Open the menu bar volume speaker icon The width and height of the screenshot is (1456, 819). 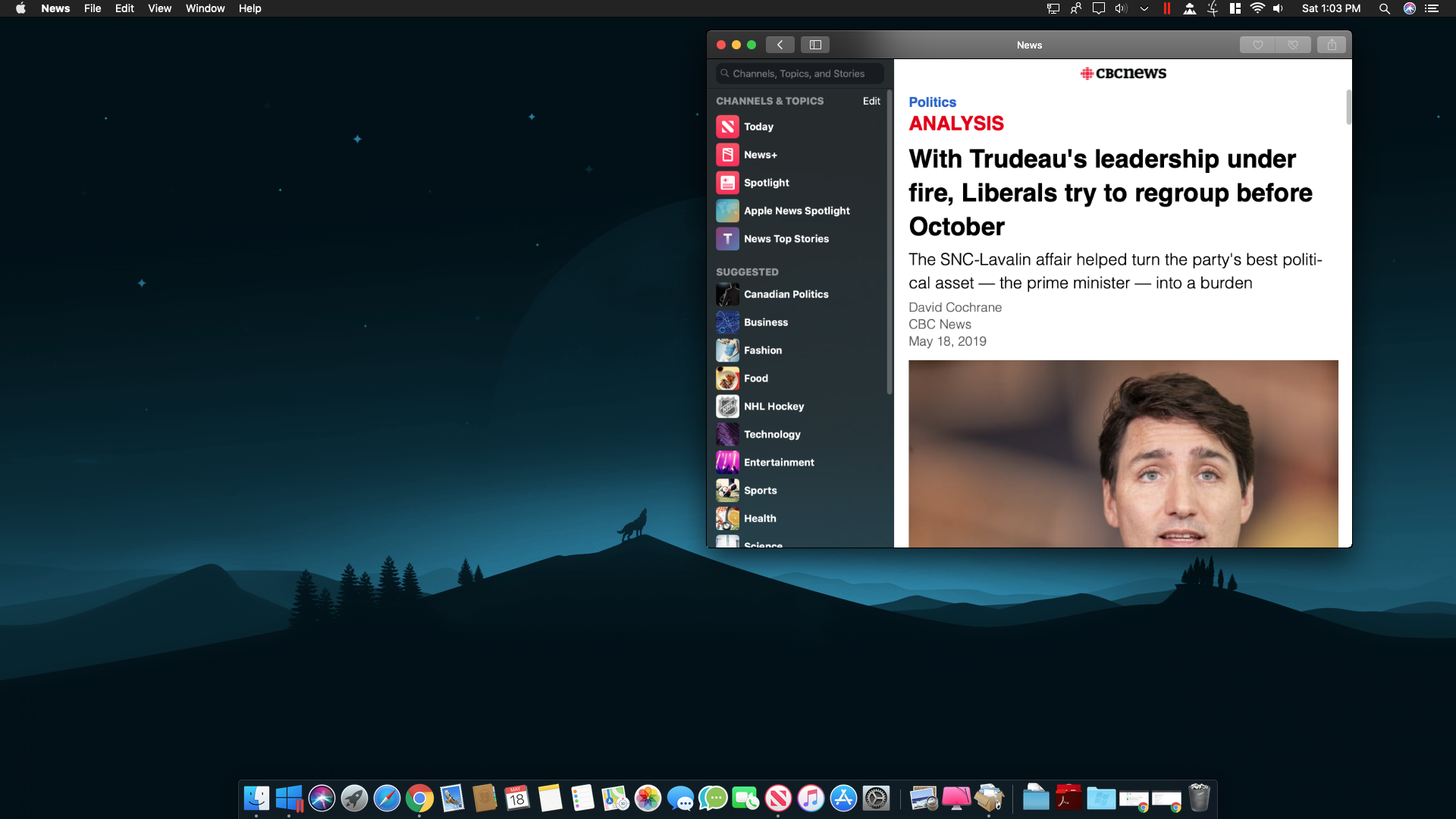tap(1278, 8)
